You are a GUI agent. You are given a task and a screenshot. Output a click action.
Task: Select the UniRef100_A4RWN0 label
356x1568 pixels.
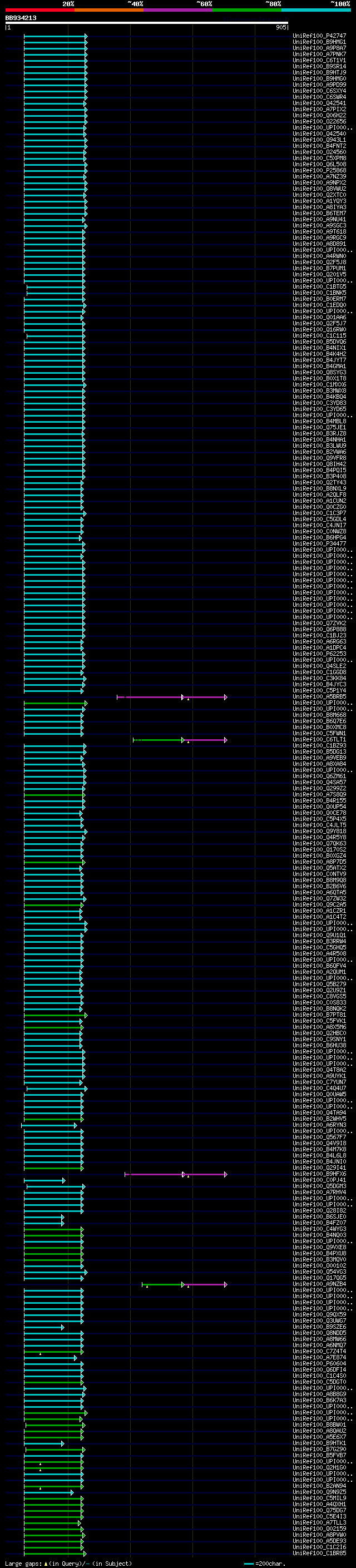(x=319, y=256)
